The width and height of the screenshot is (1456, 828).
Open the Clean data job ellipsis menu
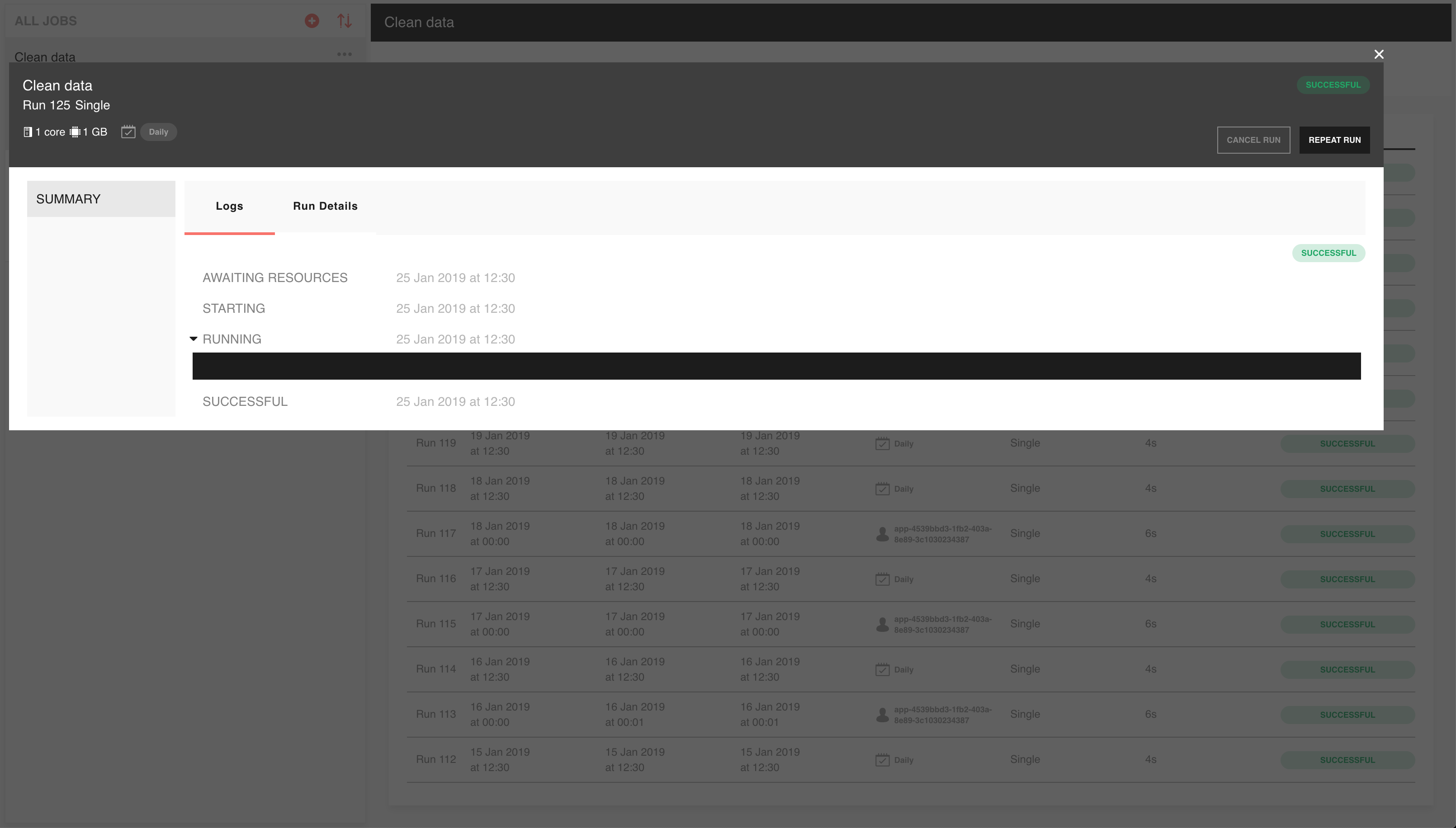(344, 54)
